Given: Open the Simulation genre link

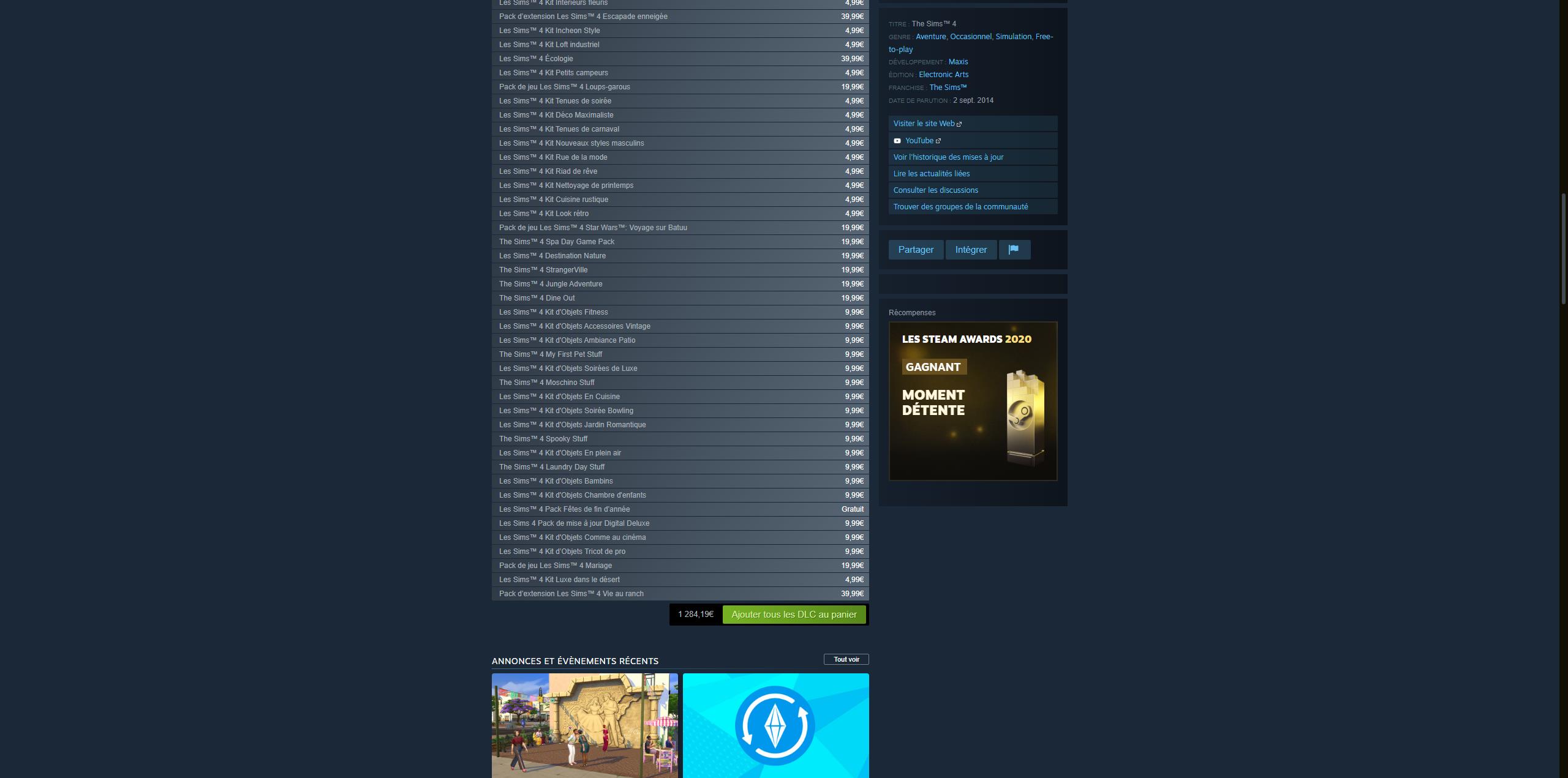Looking at the screenshot, I should (x=1014, y=36).
